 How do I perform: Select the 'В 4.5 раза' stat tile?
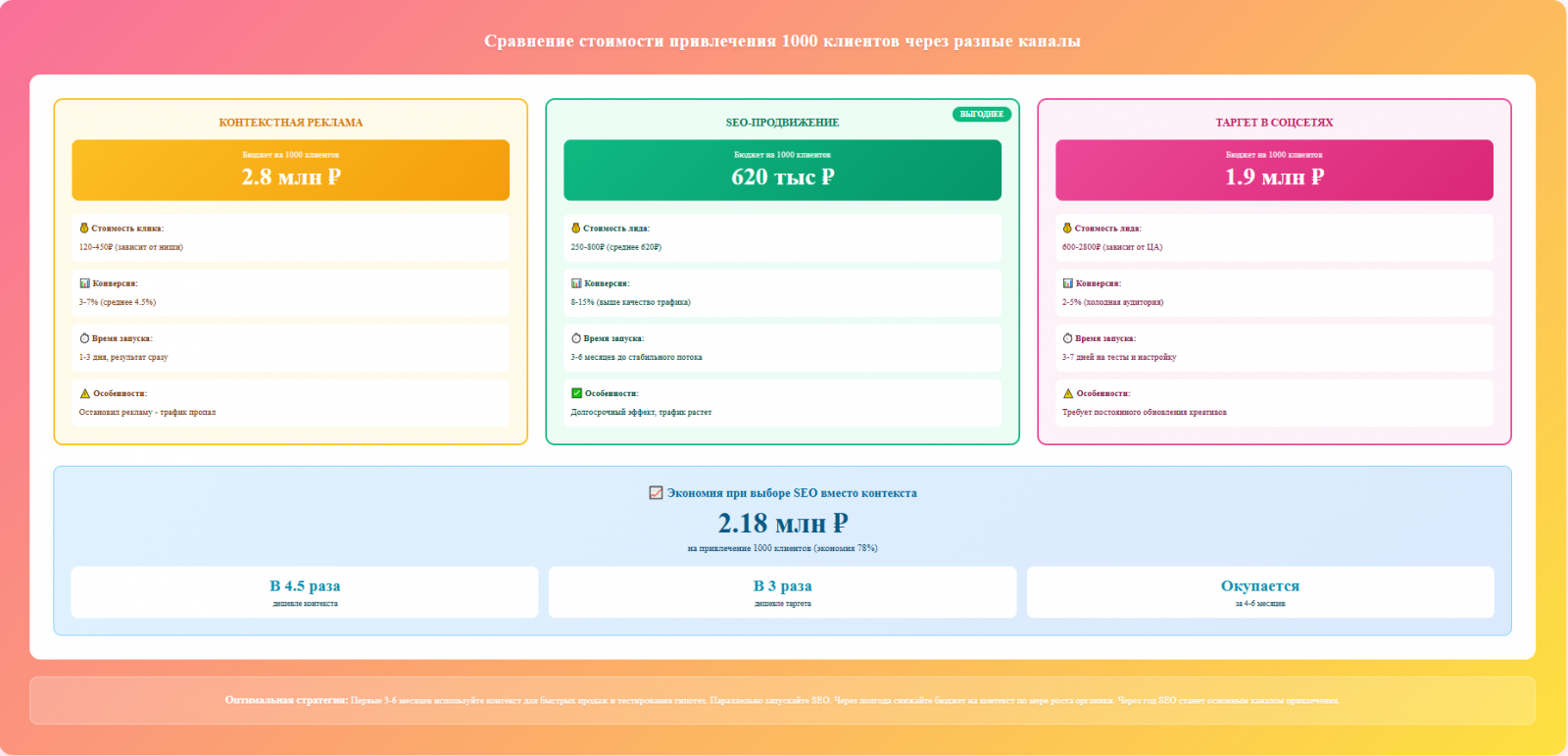[x=305, y=592]
